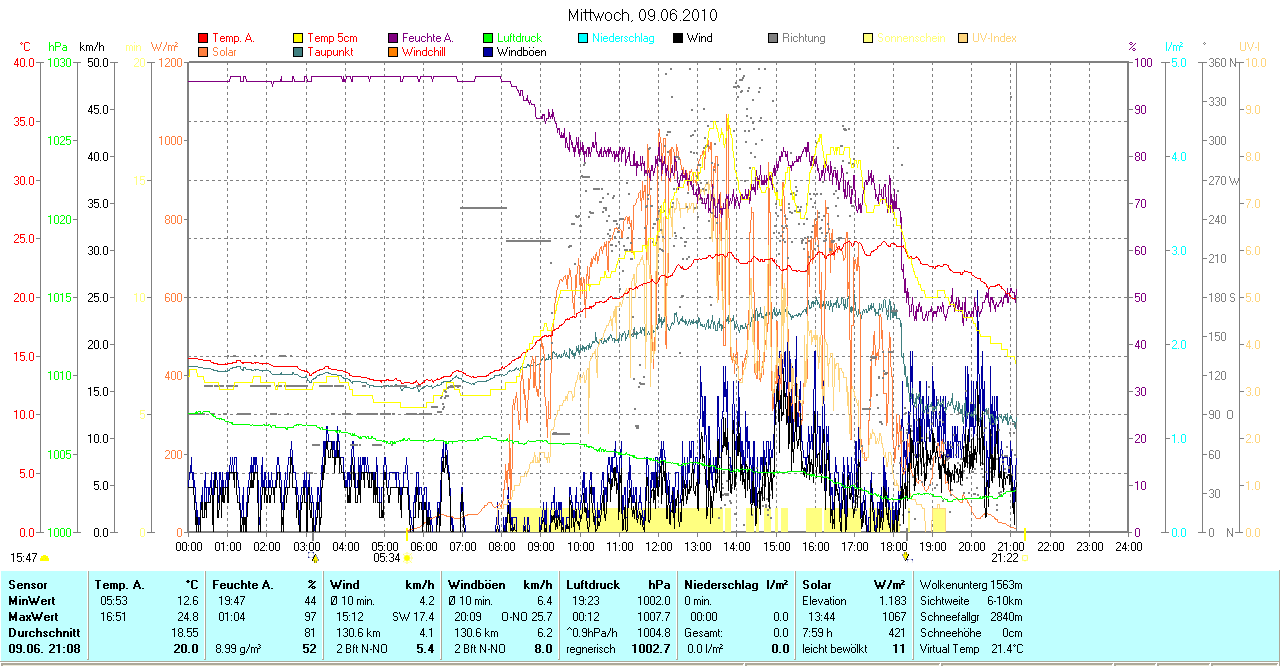This screenshot has height=666, width=1280.
Task: Click the yellow icon beside 15:47
Action: pyautogui.click(x=45, y=558)
